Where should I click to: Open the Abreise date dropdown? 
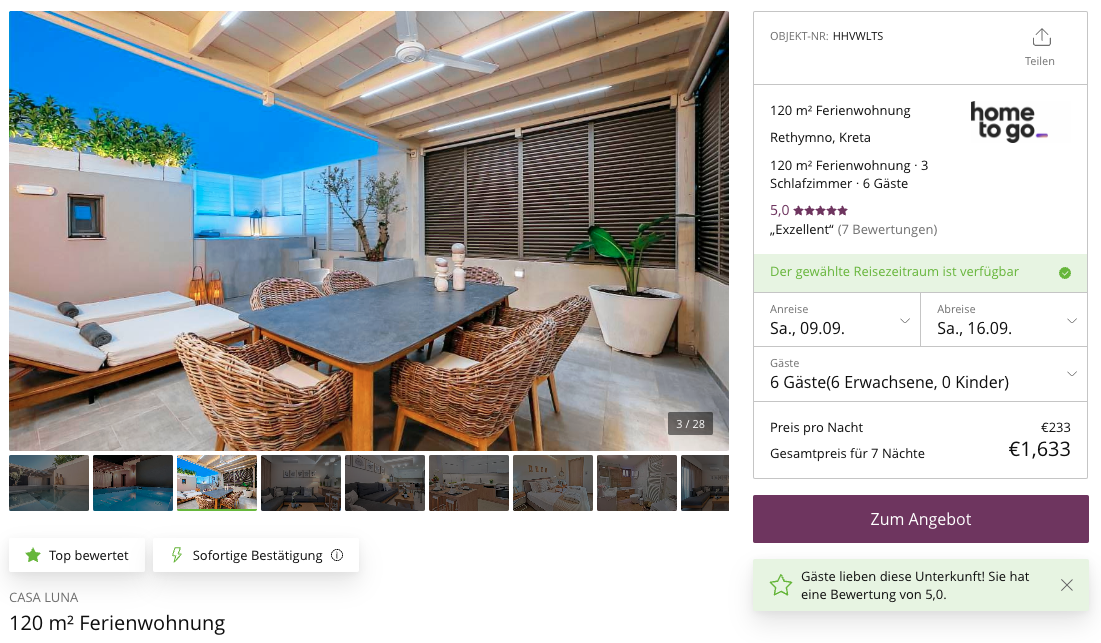point(1004,319)
